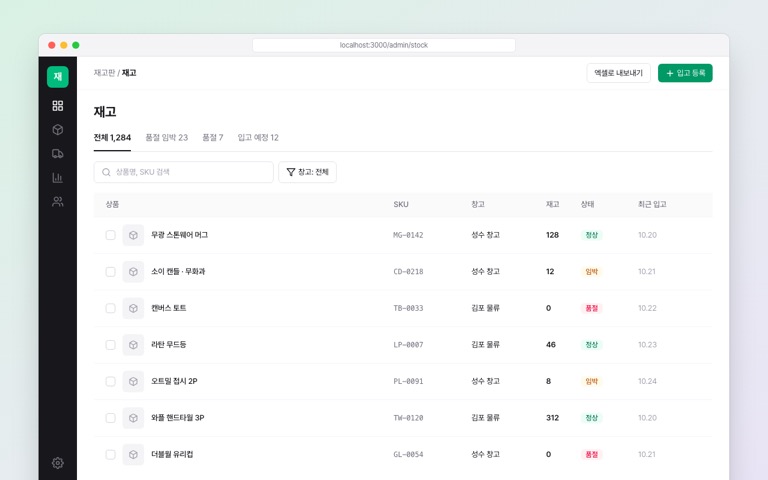Click SKU code TB-0033

(x=408, y=308)
